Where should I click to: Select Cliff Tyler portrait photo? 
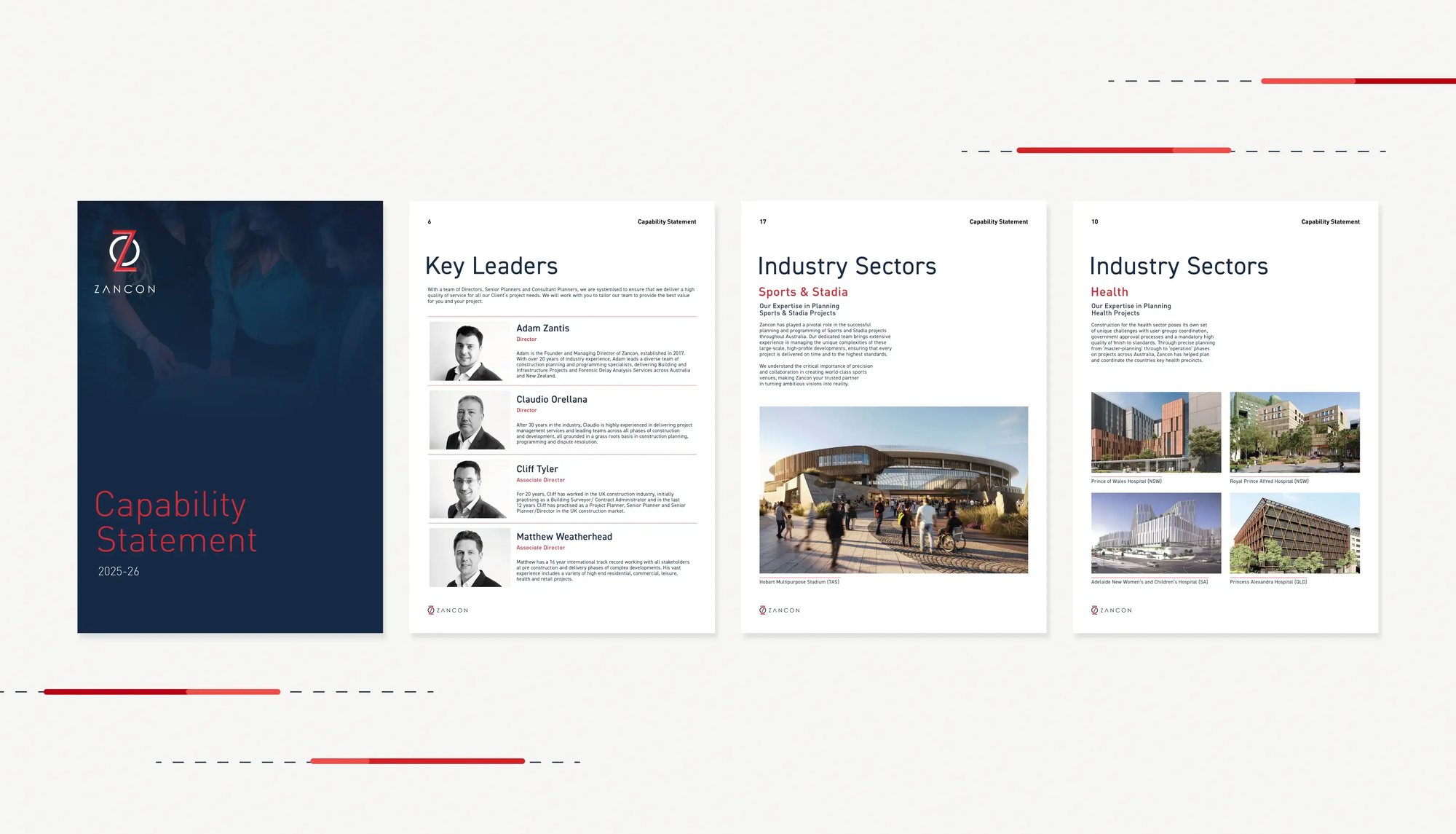pyautogui.click(x=470, y=489)
